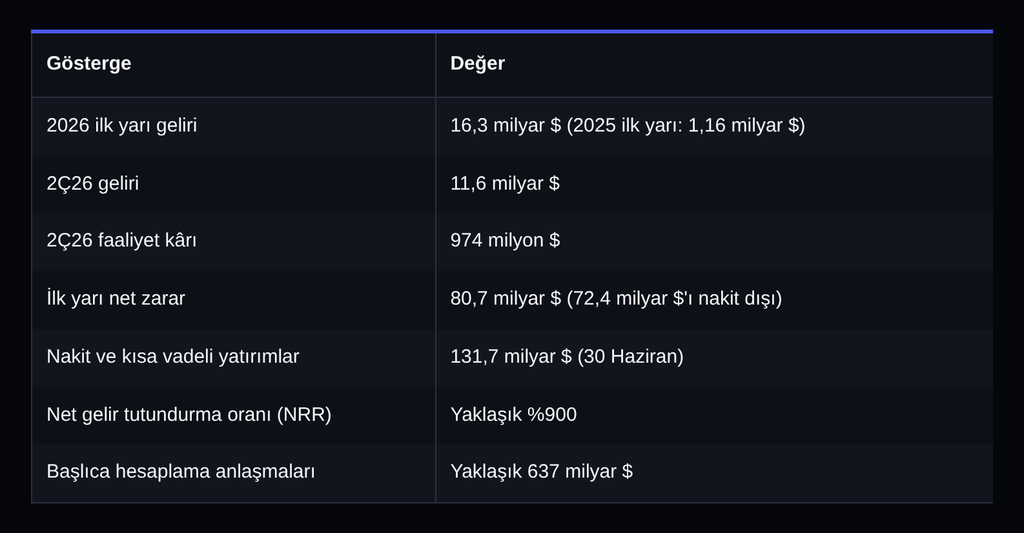This screenshot has width=1024, height=533.
Task: Select the 2Ç26 geliri row label
Action: 93,184
